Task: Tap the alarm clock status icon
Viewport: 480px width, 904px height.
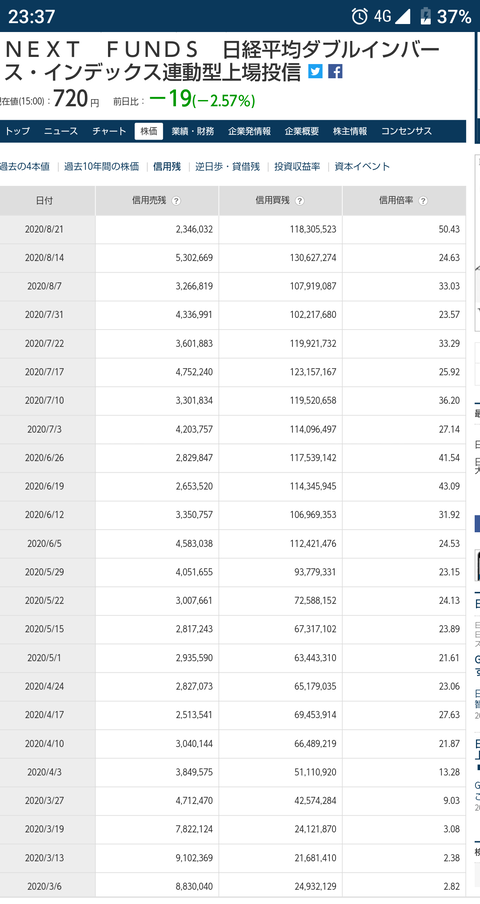Action: click(360, 16)
